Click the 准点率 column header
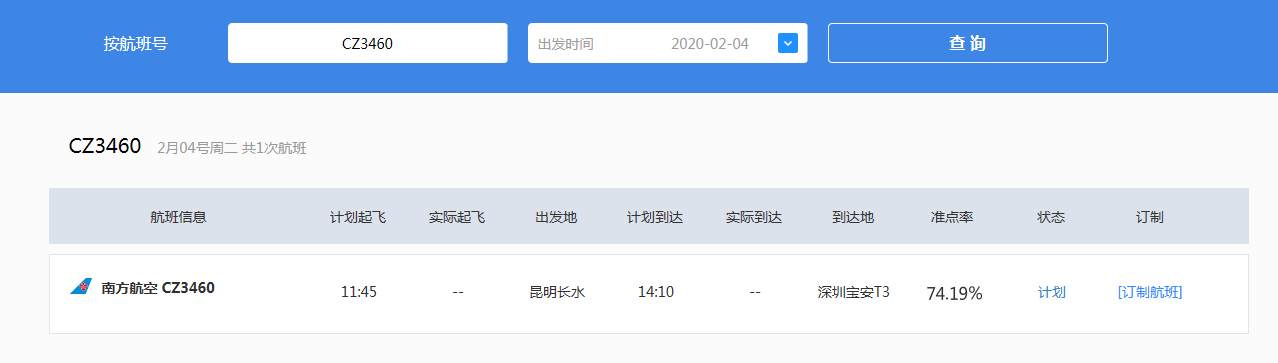1278x363 pixels. [952, 217]
